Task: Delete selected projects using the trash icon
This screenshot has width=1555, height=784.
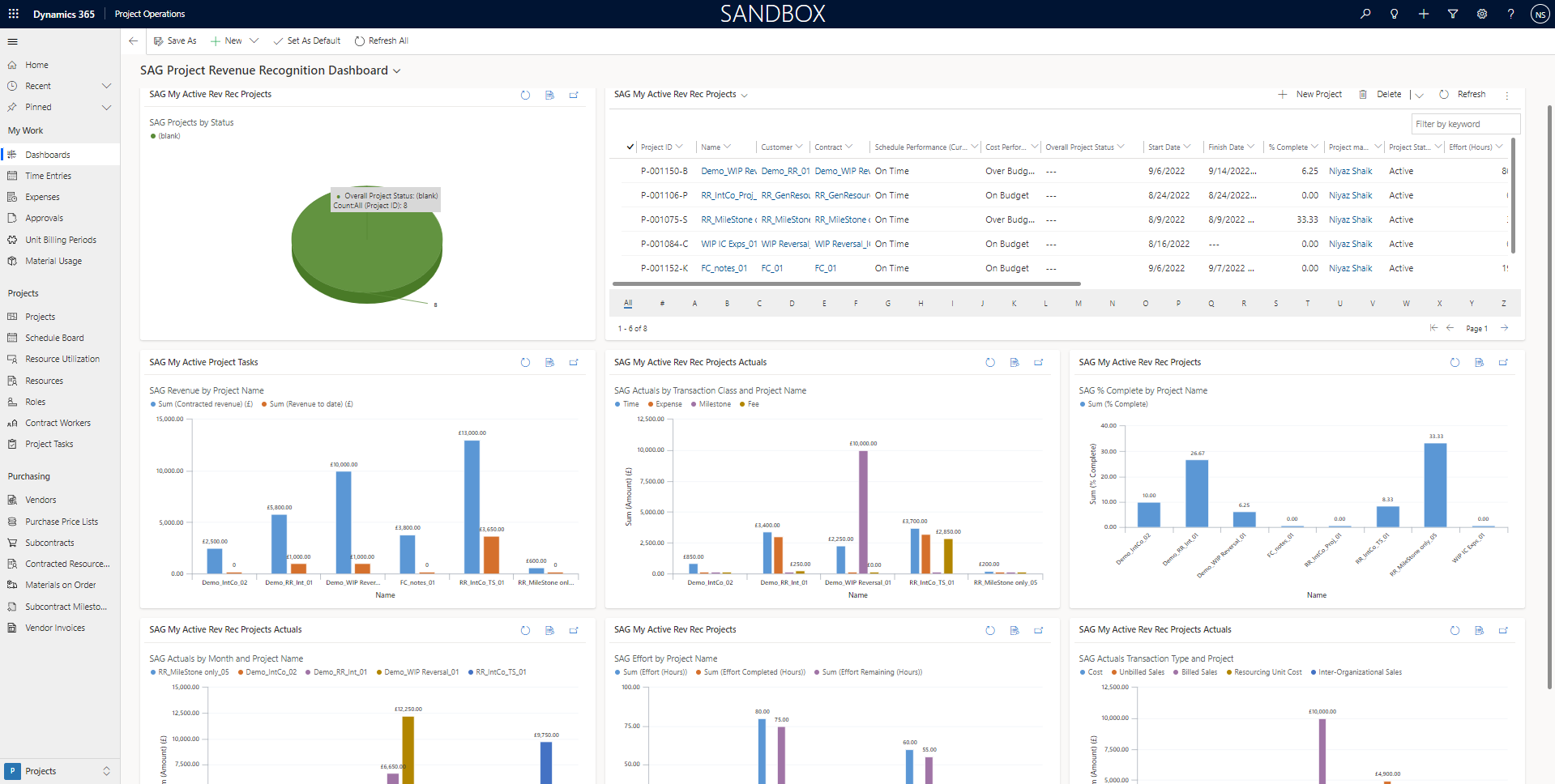Action: [x=1362, y=94]
